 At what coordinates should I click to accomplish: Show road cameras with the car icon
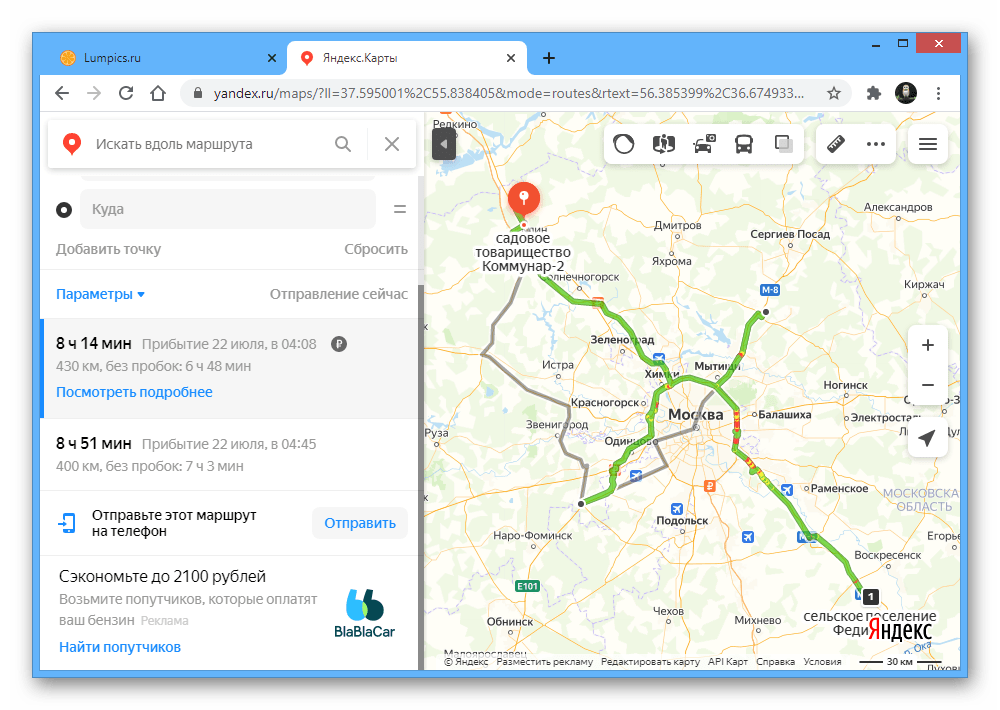click(704, 144)
